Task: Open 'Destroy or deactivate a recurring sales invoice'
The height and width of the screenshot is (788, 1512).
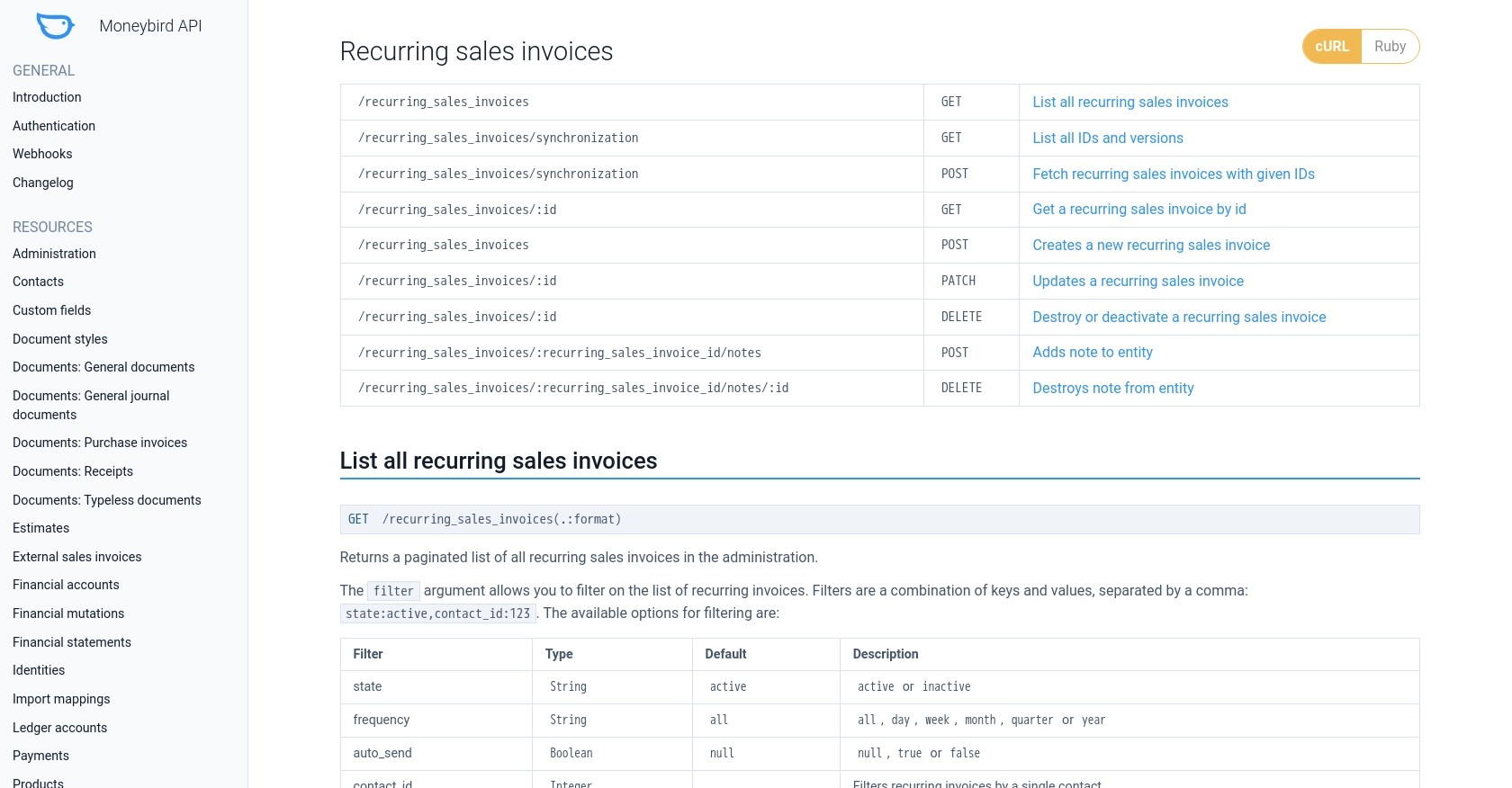Action: [1179, 318]
